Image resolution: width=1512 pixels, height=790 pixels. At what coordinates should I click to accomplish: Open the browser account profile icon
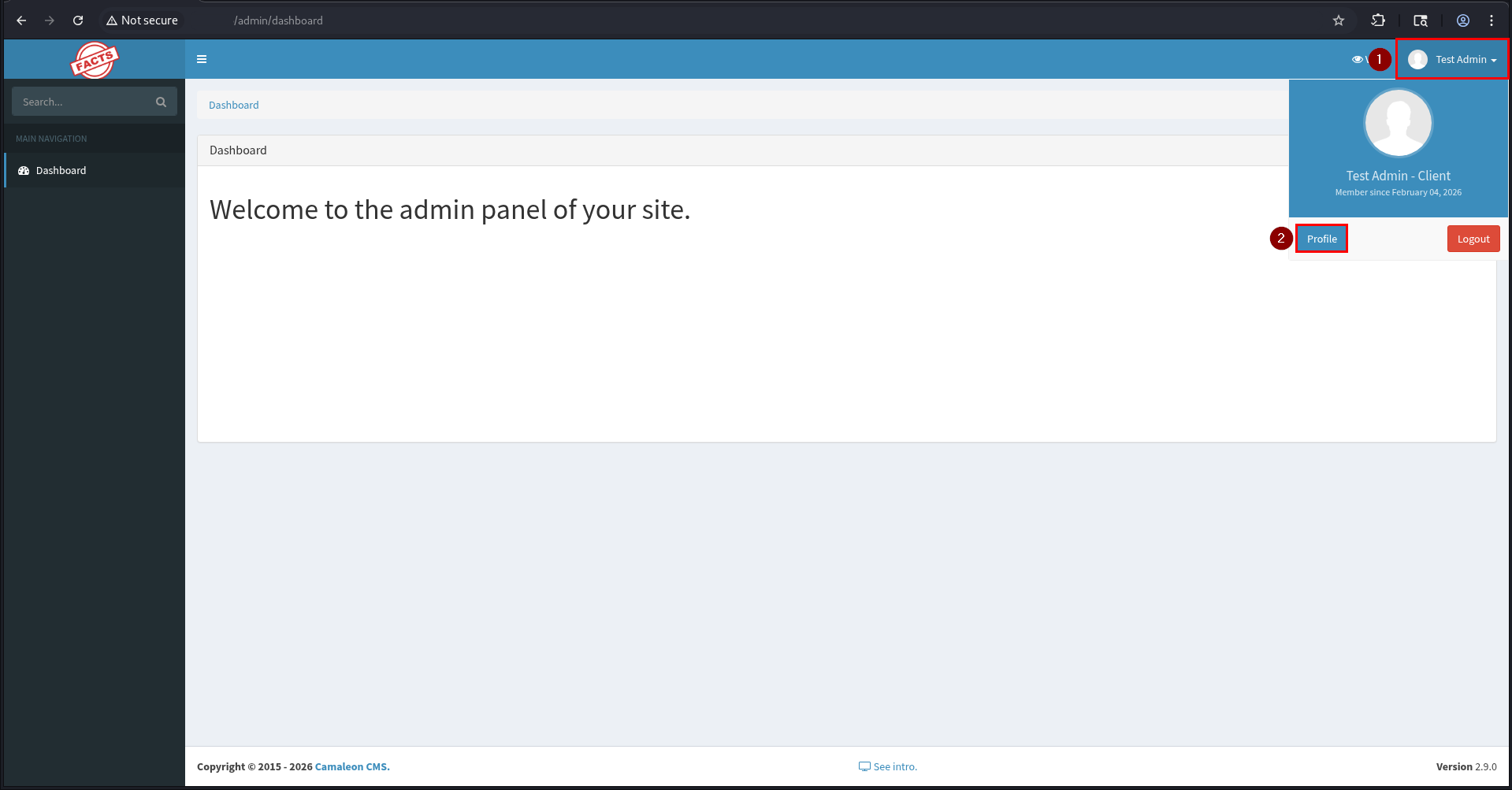(x=1462, y=20)
